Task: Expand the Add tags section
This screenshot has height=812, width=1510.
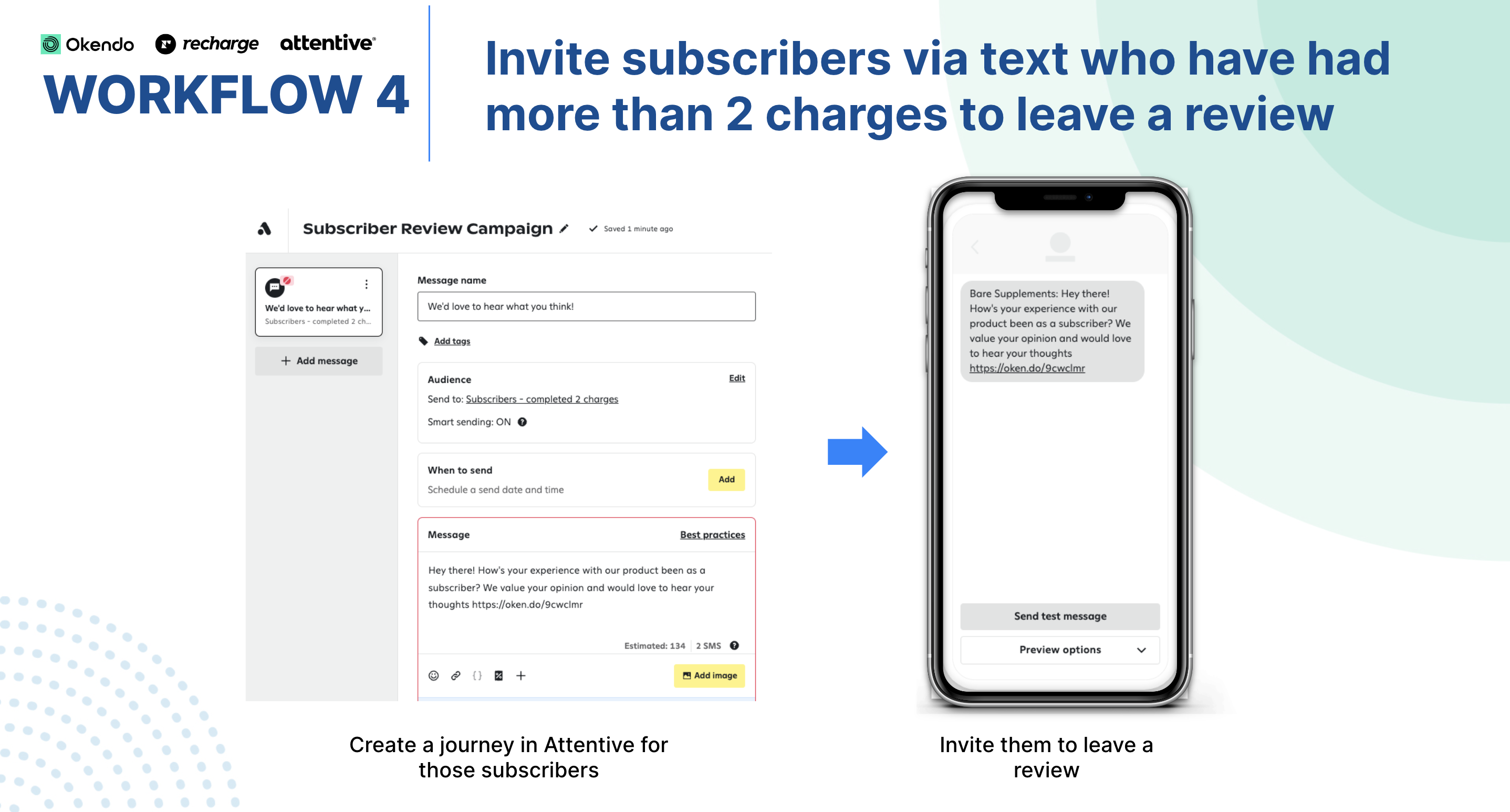Action: 448,342
